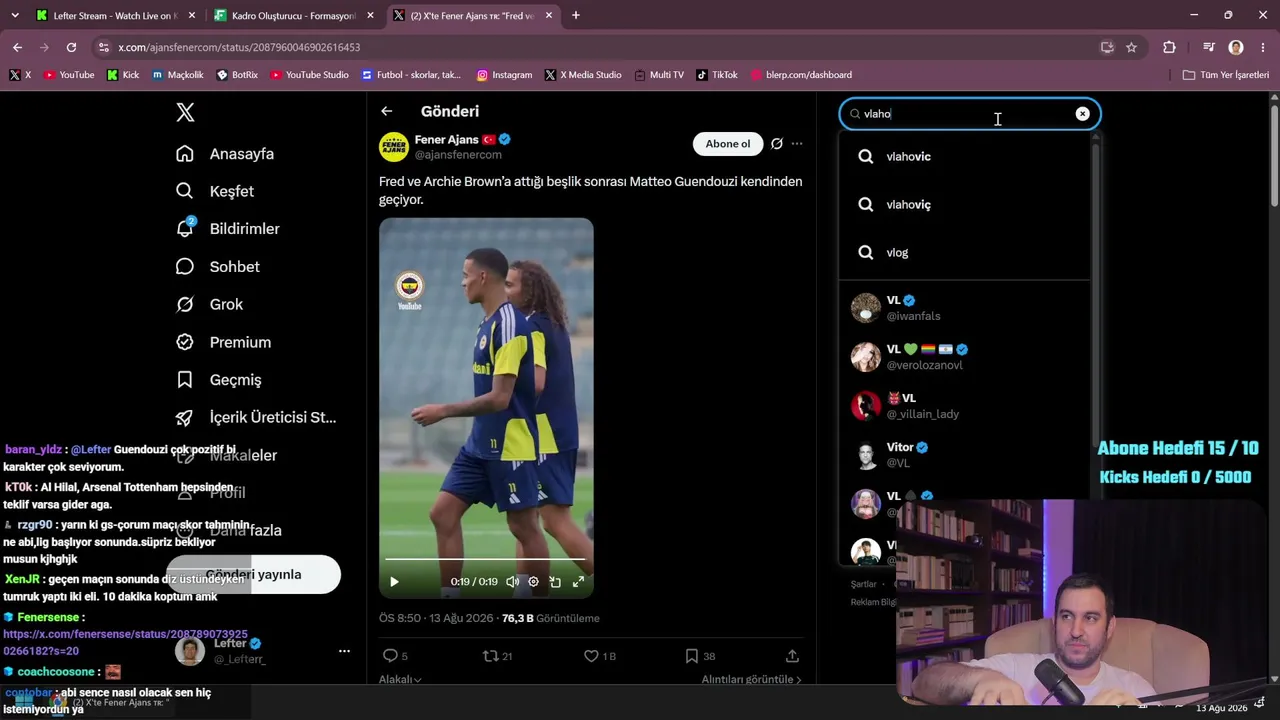Play the Fenerbahçe training video

coord(394,581)
